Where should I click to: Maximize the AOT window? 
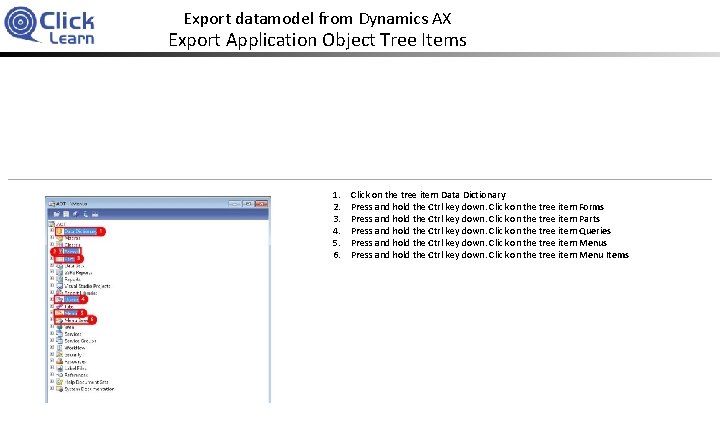[248, 203]
